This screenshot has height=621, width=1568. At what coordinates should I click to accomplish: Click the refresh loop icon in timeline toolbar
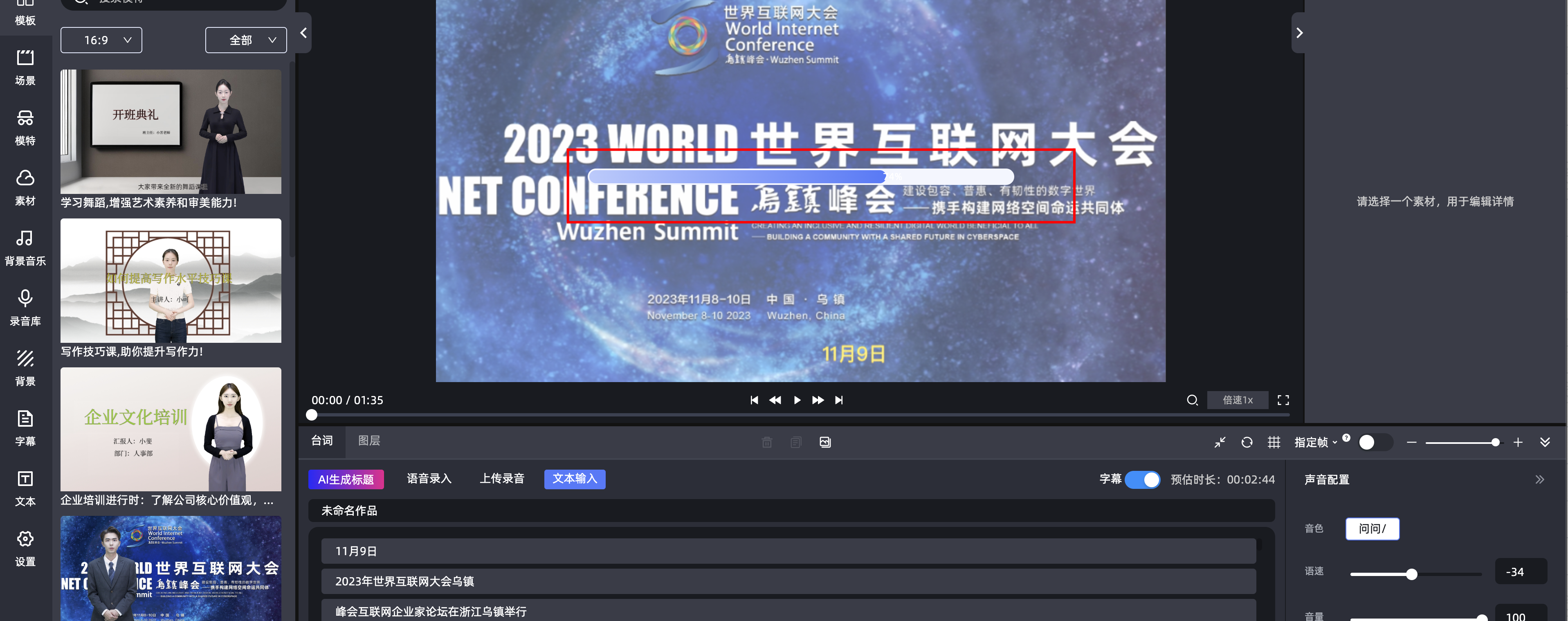point(1247,443)
